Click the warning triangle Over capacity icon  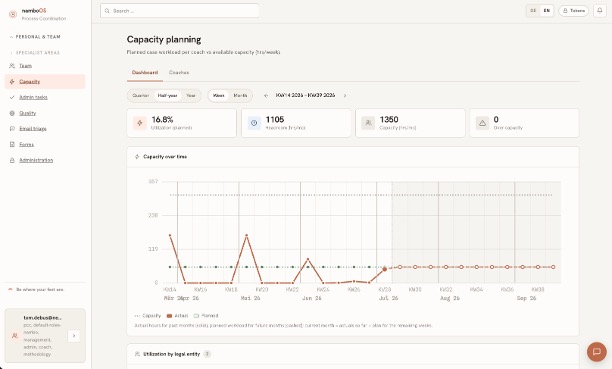coord(482,123)
